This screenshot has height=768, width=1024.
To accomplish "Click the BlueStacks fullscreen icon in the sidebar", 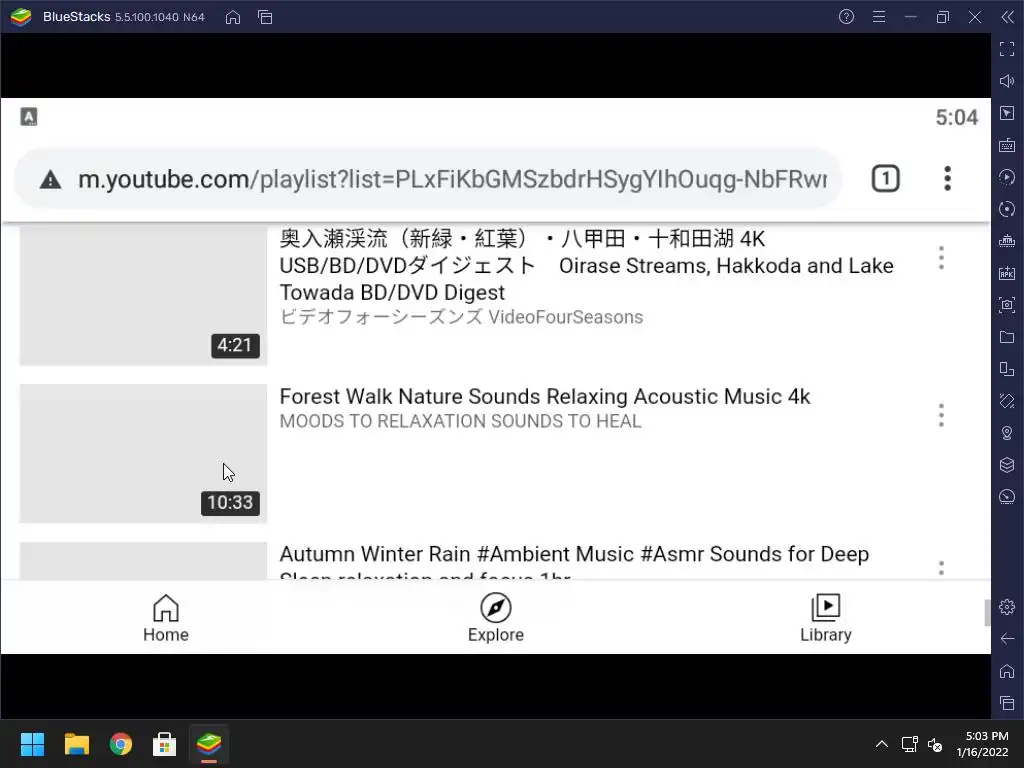I will point(1007,49).
